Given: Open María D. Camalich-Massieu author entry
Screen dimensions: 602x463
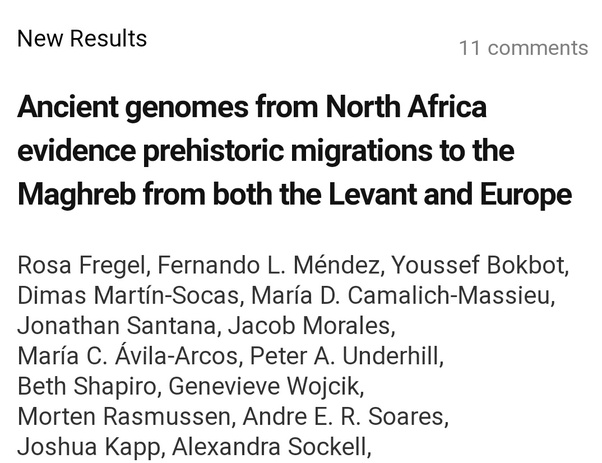Looking at the screenshot, I should point(401,296).
